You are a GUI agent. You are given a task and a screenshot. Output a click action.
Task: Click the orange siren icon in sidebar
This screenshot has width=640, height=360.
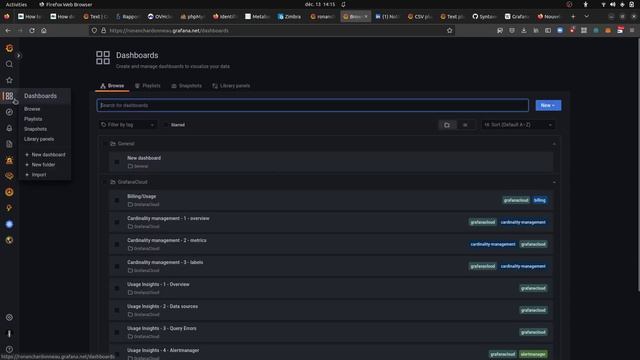(9, 160)
